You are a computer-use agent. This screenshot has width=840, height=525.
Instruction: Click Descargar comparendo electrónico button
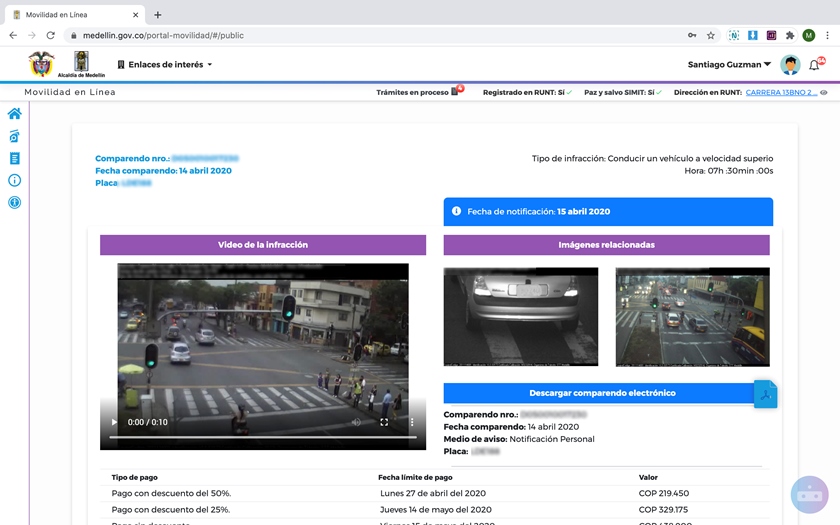[602, 393]
